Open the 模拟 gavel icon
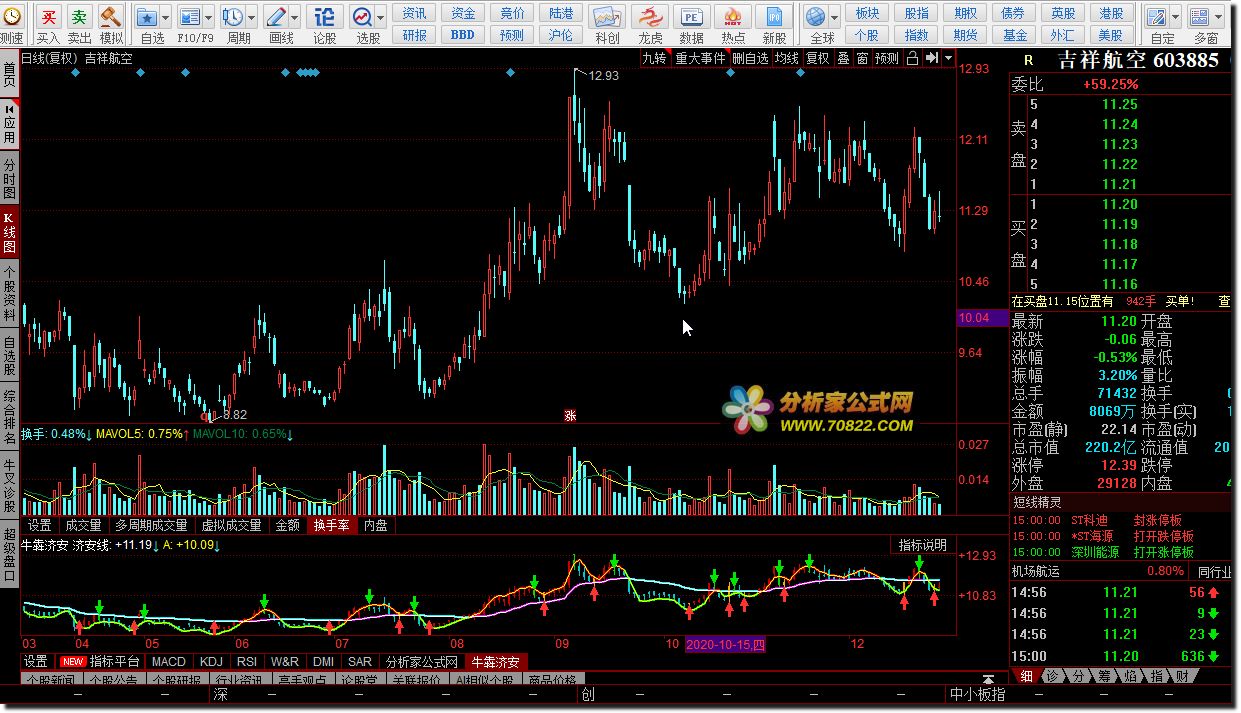The image size is (1241, 713). coord(111,16)
